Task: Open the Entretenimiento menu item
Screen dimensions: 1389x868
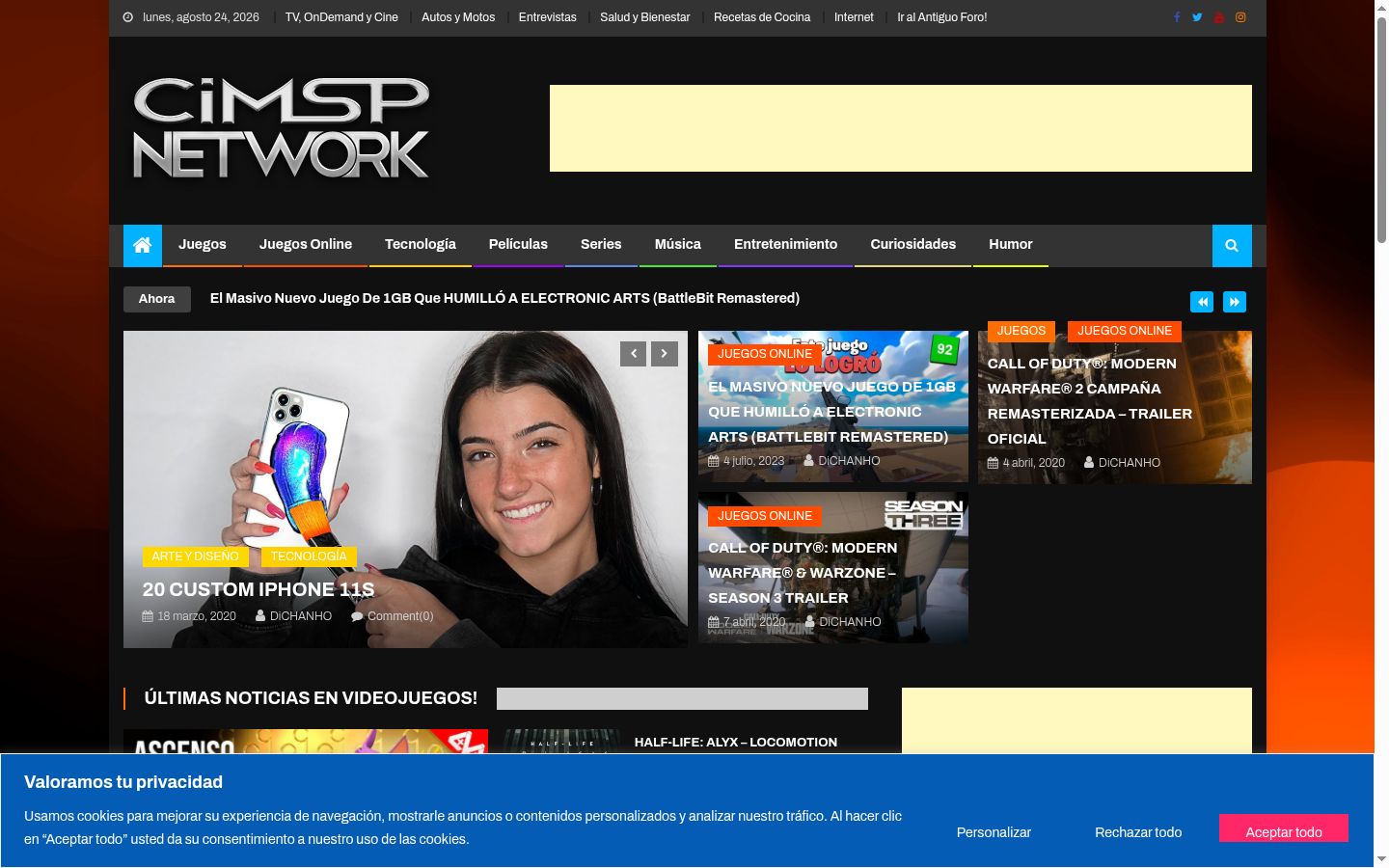Action: click(x=786, y=245)
